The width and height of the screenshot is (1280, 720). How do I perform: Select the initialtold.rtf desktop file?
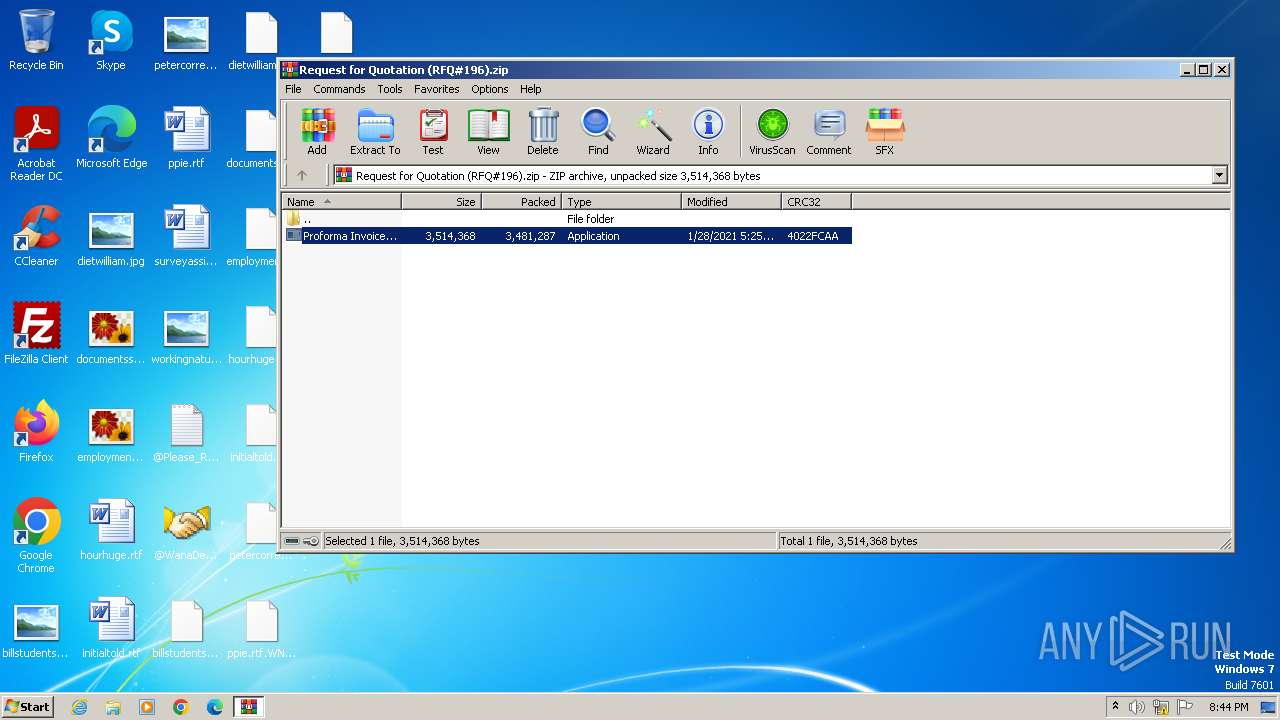coord(111,629)
